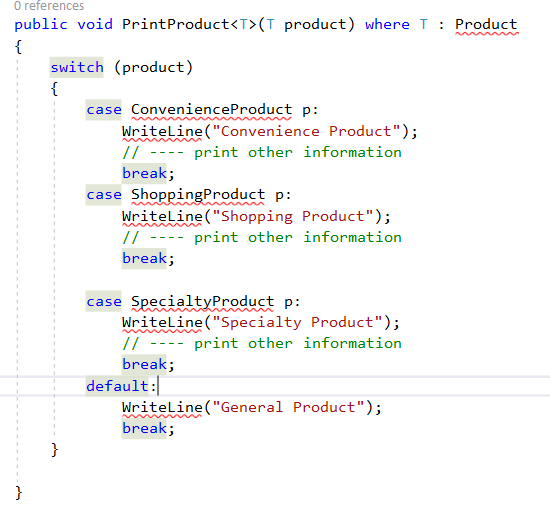The image size is (550, 510).
Task: Place cursor after 'default:' label
Action: point(157,386)
